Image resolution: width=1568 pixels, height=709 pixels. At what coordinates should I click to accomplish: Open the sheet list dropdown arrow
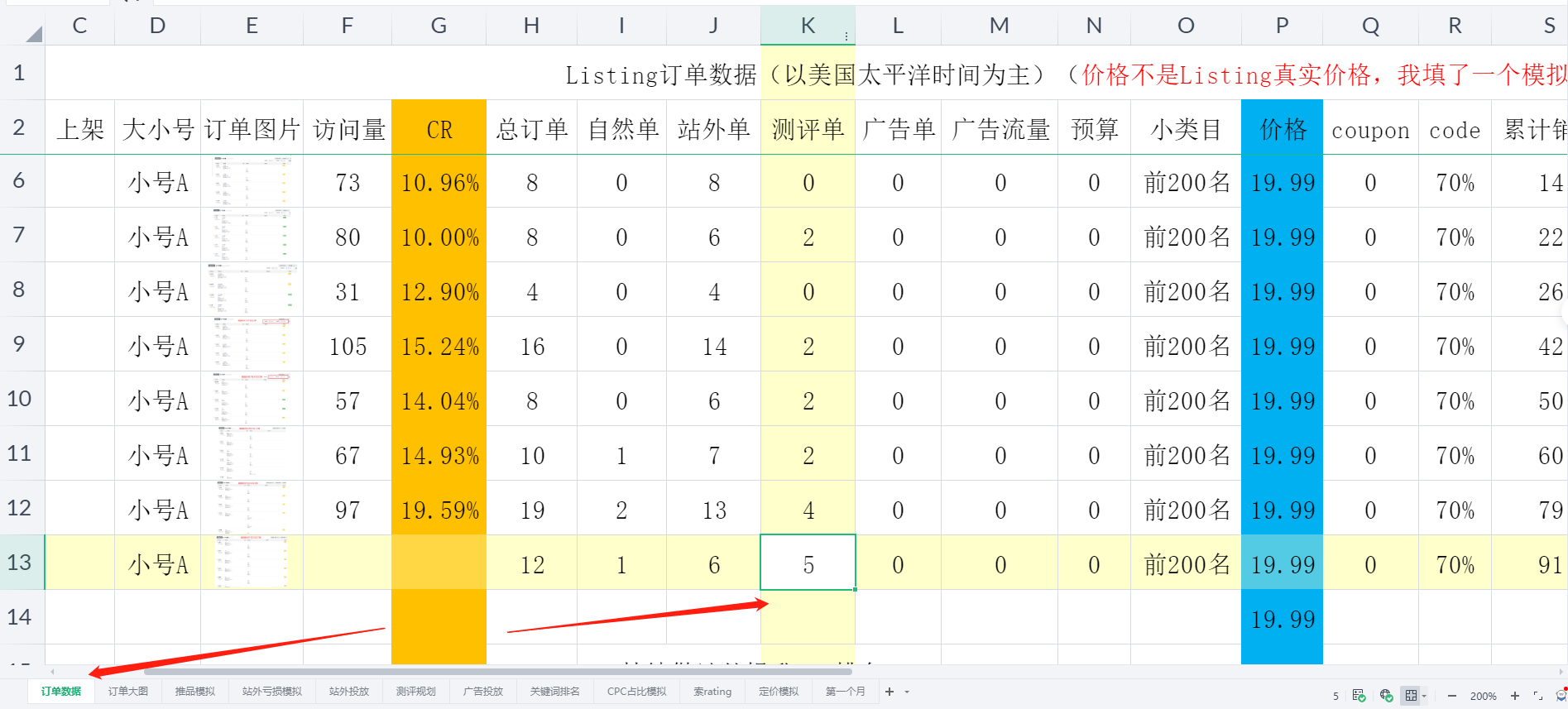pyautogui.click(x=907, y=692)
